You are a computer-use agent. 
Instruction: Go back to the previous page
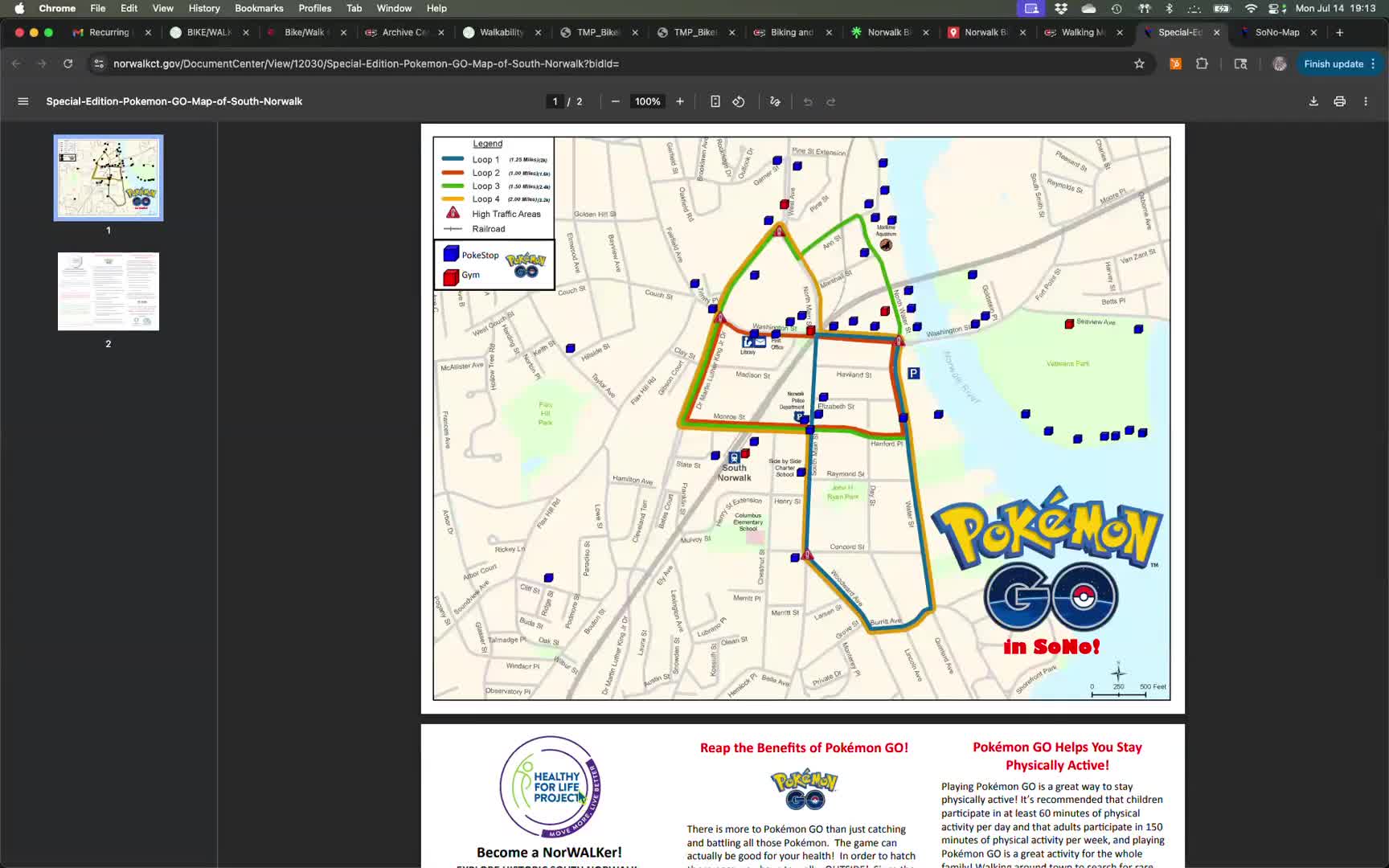17,63
